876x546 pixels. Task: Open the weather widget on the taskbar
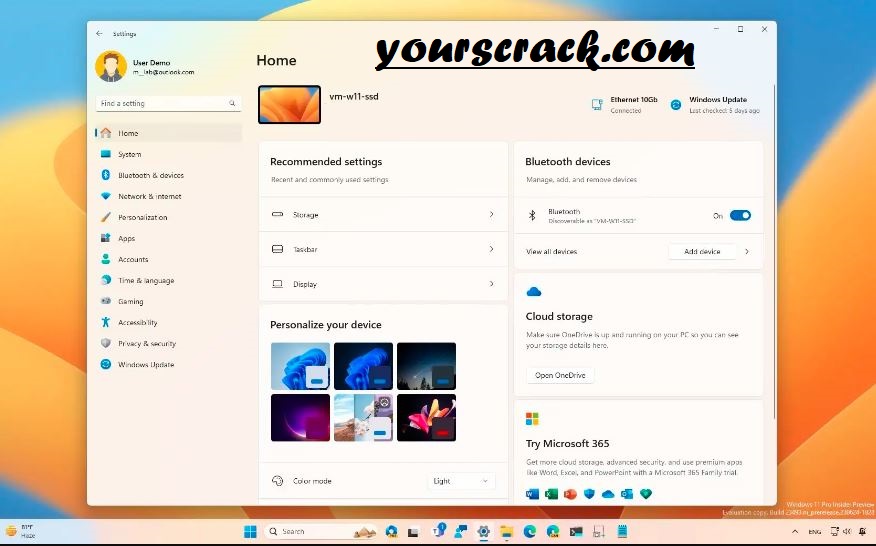pos(20,531)
